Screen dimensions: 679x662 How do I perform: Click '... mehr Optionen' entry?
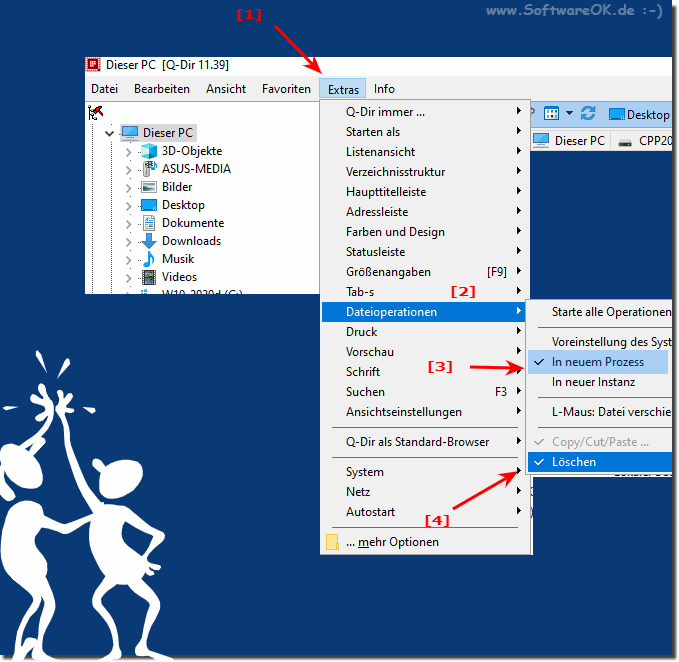425,542
